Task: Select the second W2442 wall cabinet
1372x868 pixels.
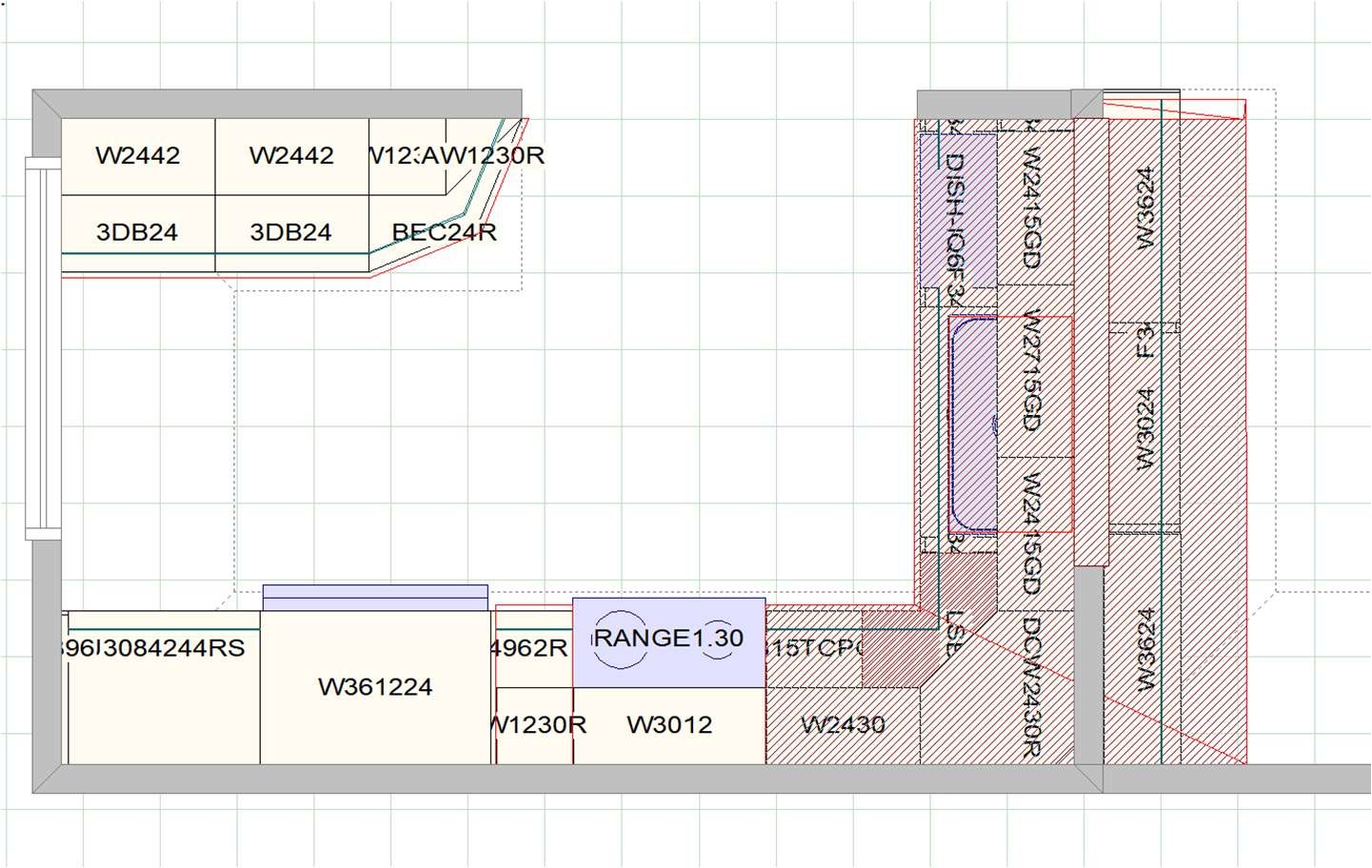Action: pyautogui.click(x=291, y=156)
